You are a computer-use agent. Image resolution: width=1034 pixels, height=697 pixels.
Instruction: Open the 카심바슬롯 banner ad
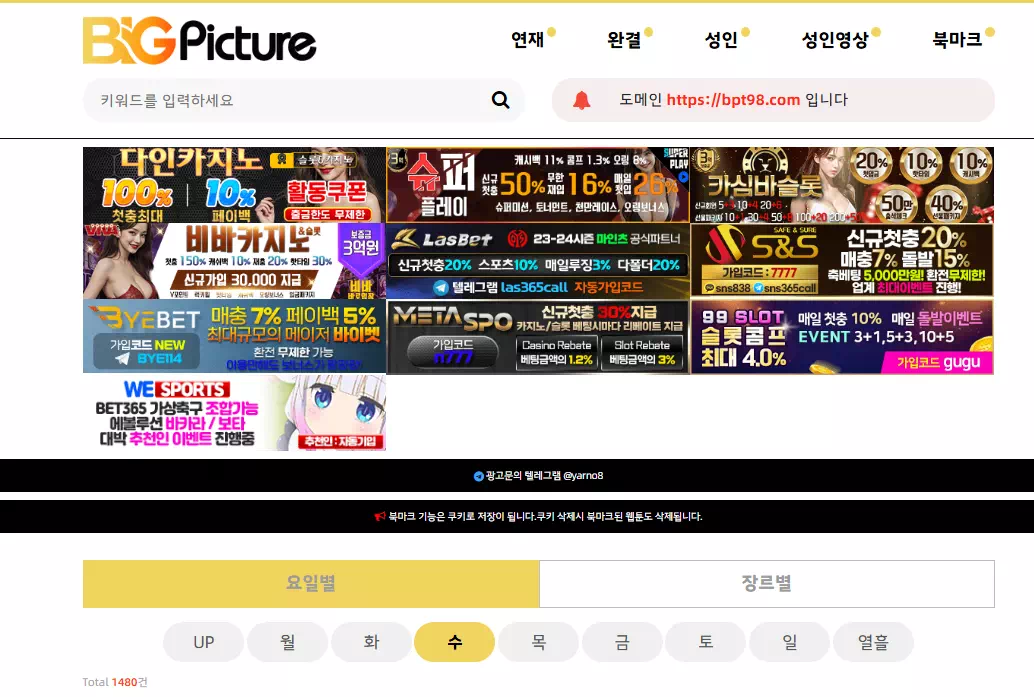[842, 185]
